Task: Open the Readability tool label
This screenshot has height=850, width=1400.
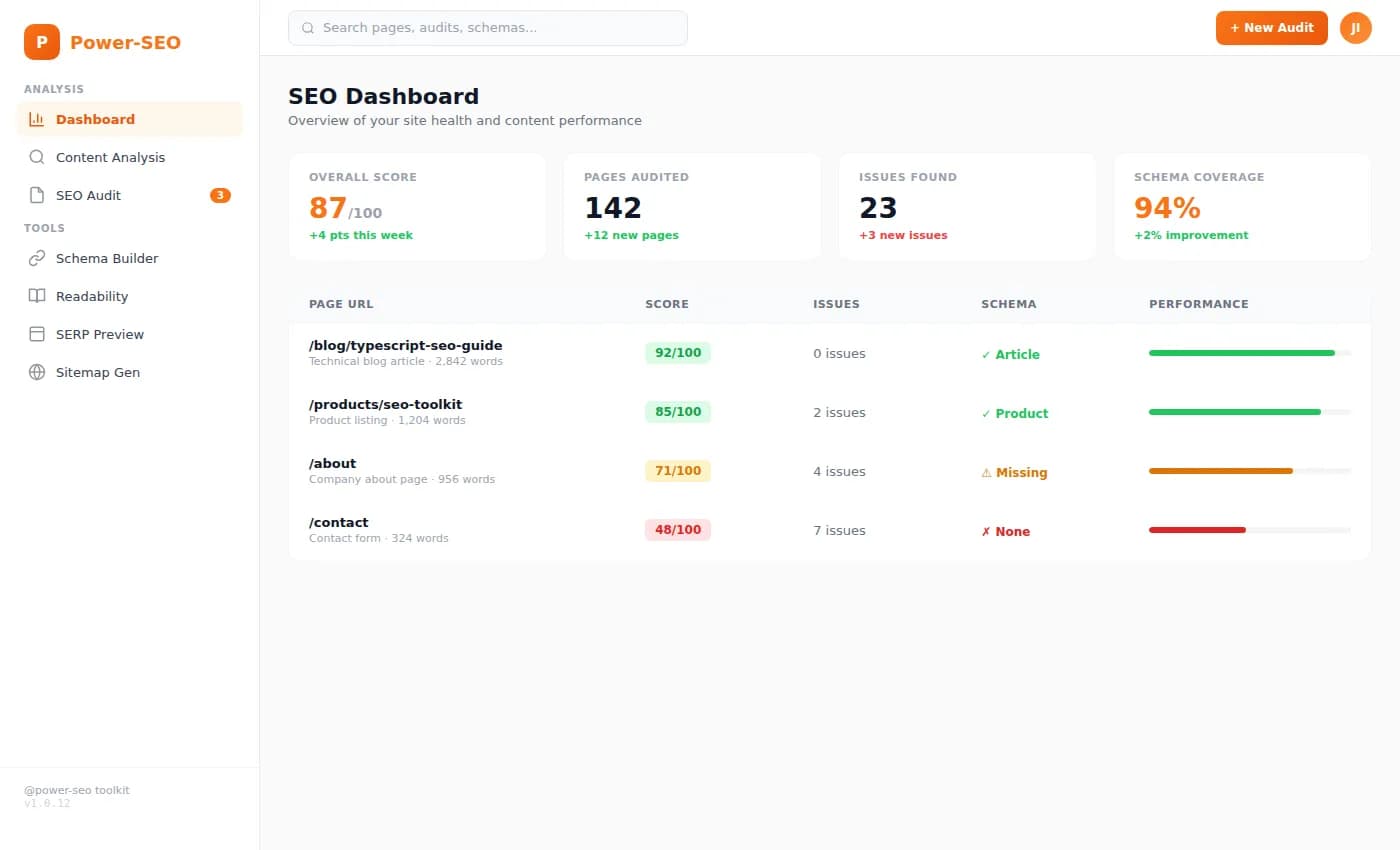Action: click(92, 296)
